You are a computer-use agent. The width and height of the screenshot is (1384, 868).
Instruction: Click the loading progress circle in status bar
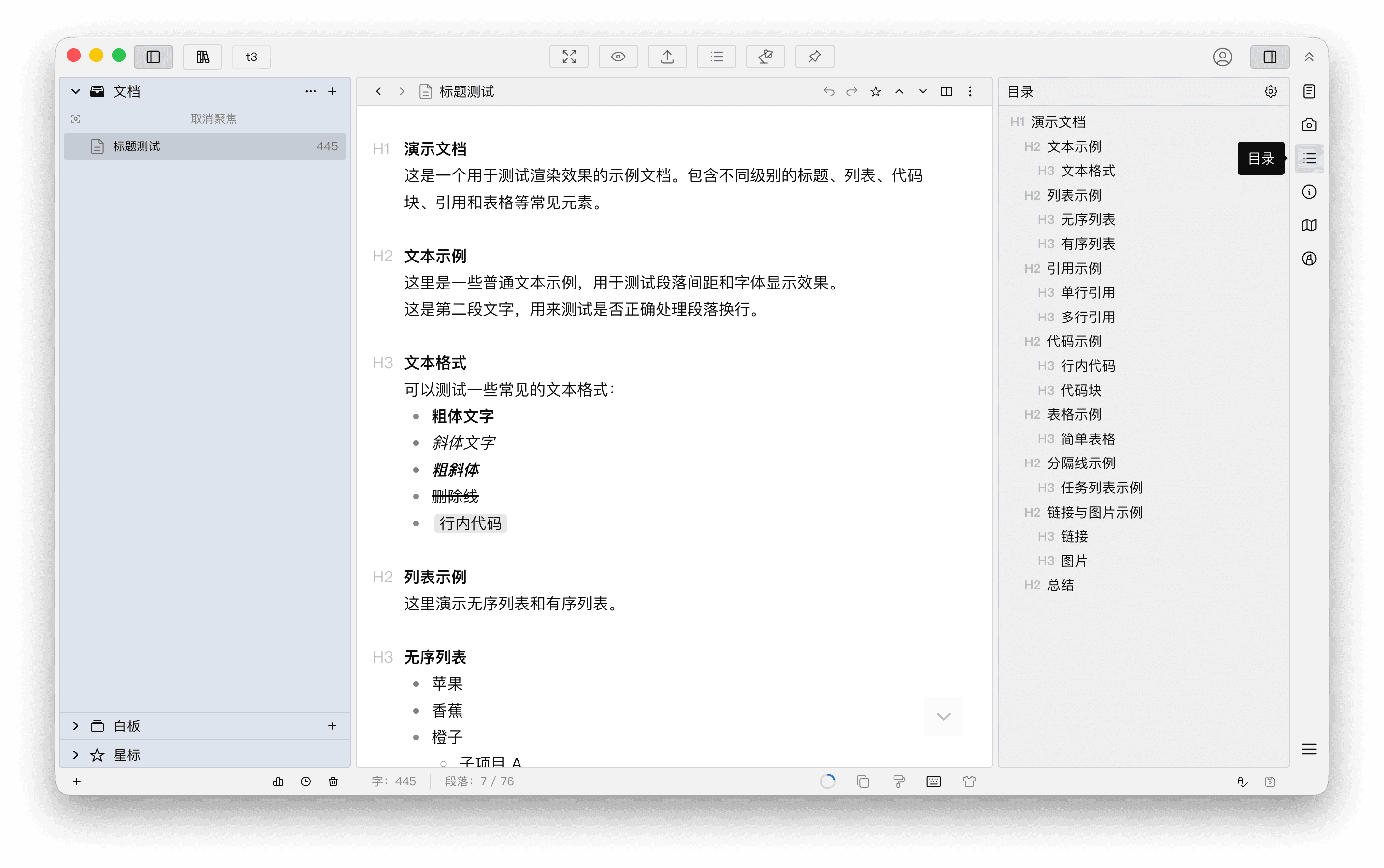tap(827, 781)
